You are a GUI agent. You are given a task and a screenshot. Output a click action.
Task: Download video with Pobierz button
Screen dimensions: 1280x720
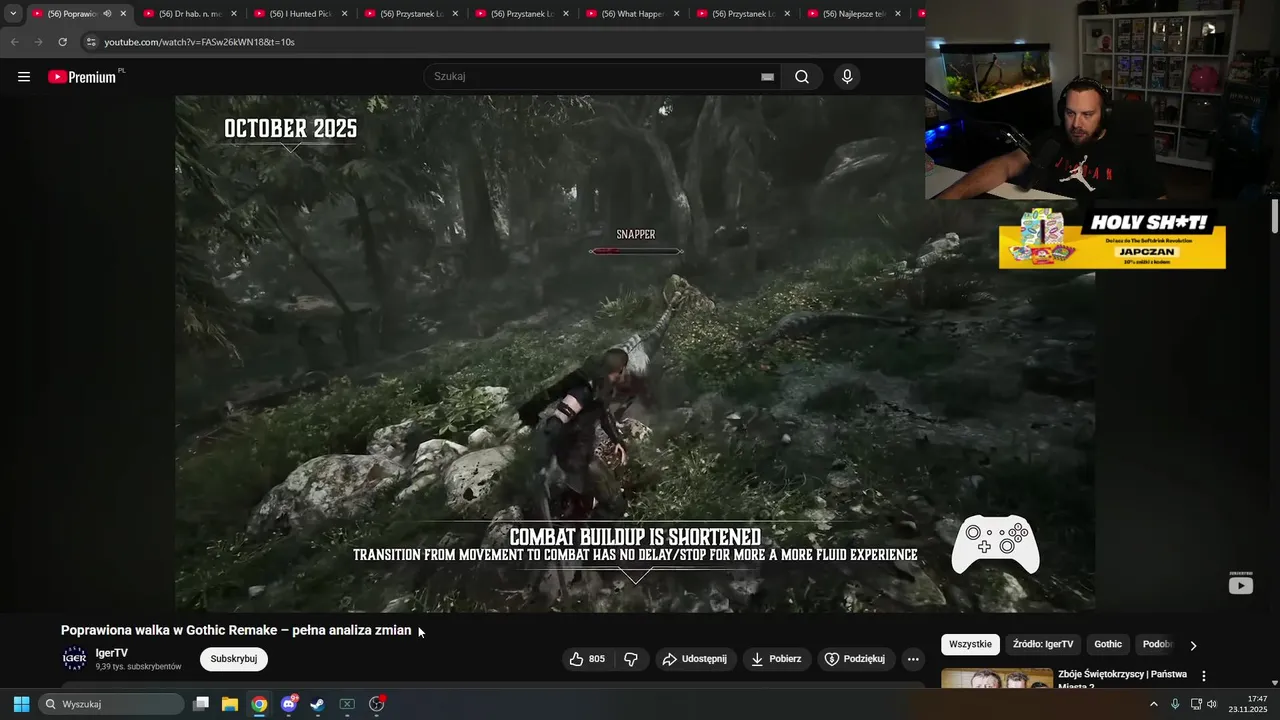[776, 659]
